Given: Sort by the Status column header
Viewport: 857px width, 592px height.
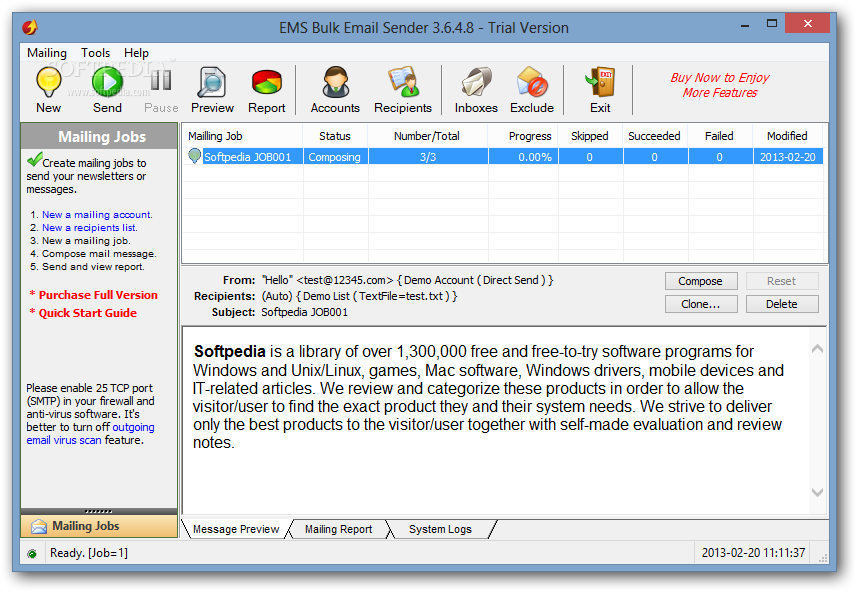Looking at the screenshot, I should [334, 136].
